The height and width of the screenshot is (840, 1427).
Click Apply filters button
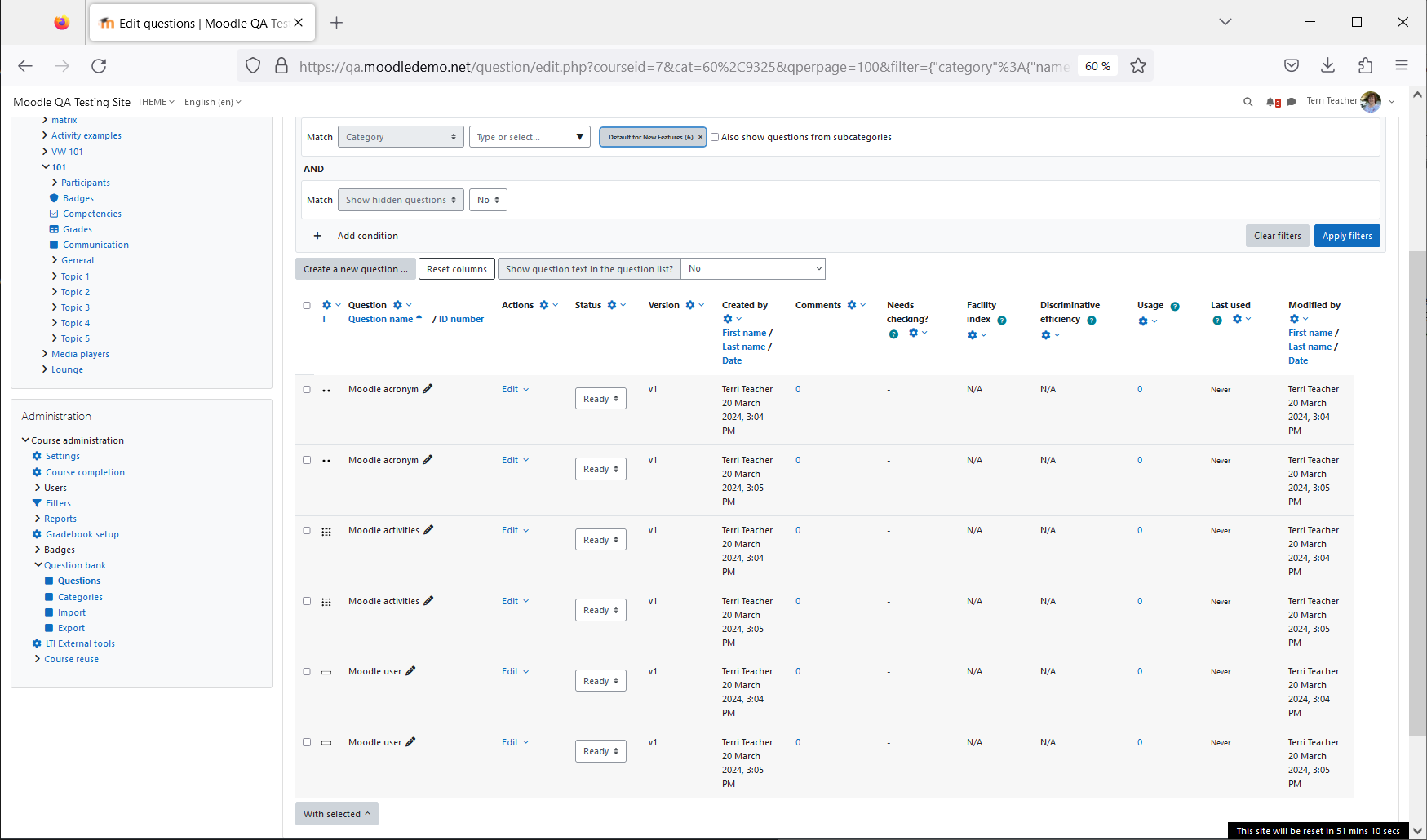pos(1347,236)
